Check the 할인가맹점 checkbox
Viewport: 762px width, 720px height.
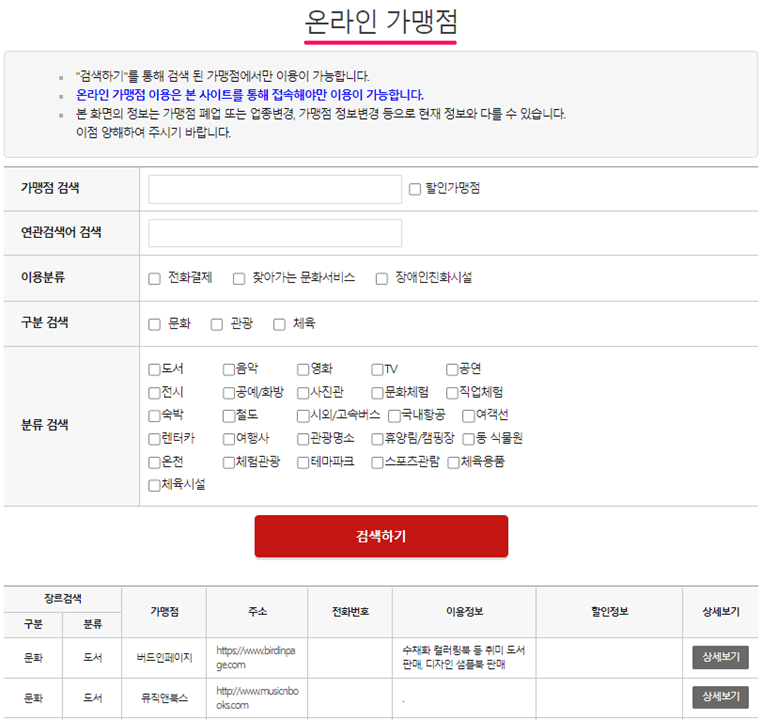tap(415, 189)
